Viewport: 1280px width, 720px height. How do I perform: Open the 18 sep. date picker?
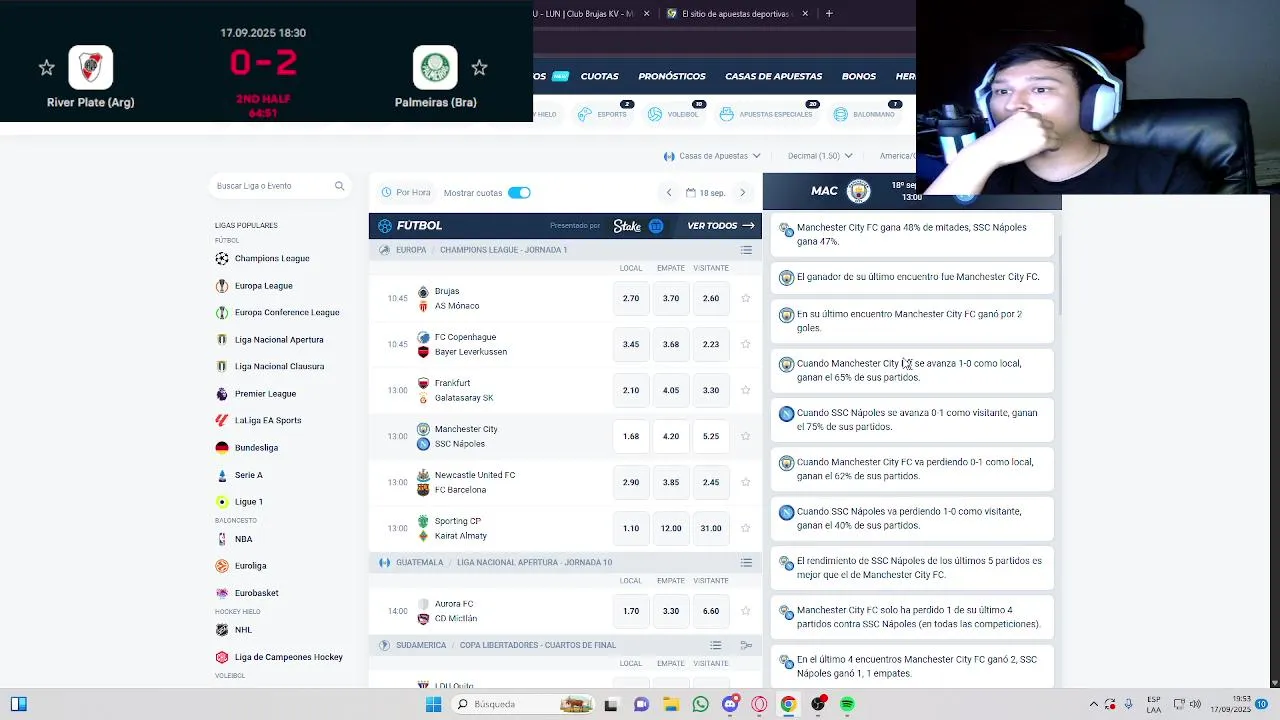pyautogui.click(x=706, y=193)
